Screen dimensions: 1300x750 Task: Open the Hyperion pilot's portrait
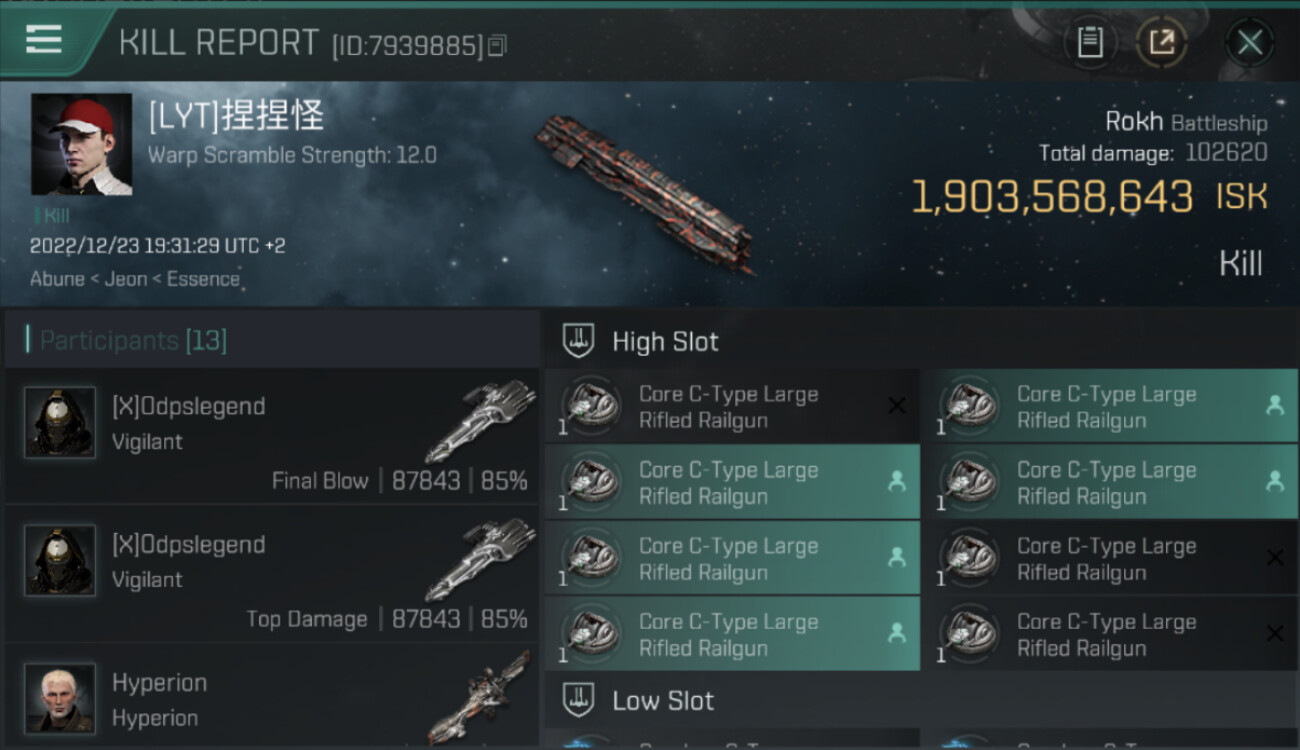pyautogui.click(x=60, y=698)
